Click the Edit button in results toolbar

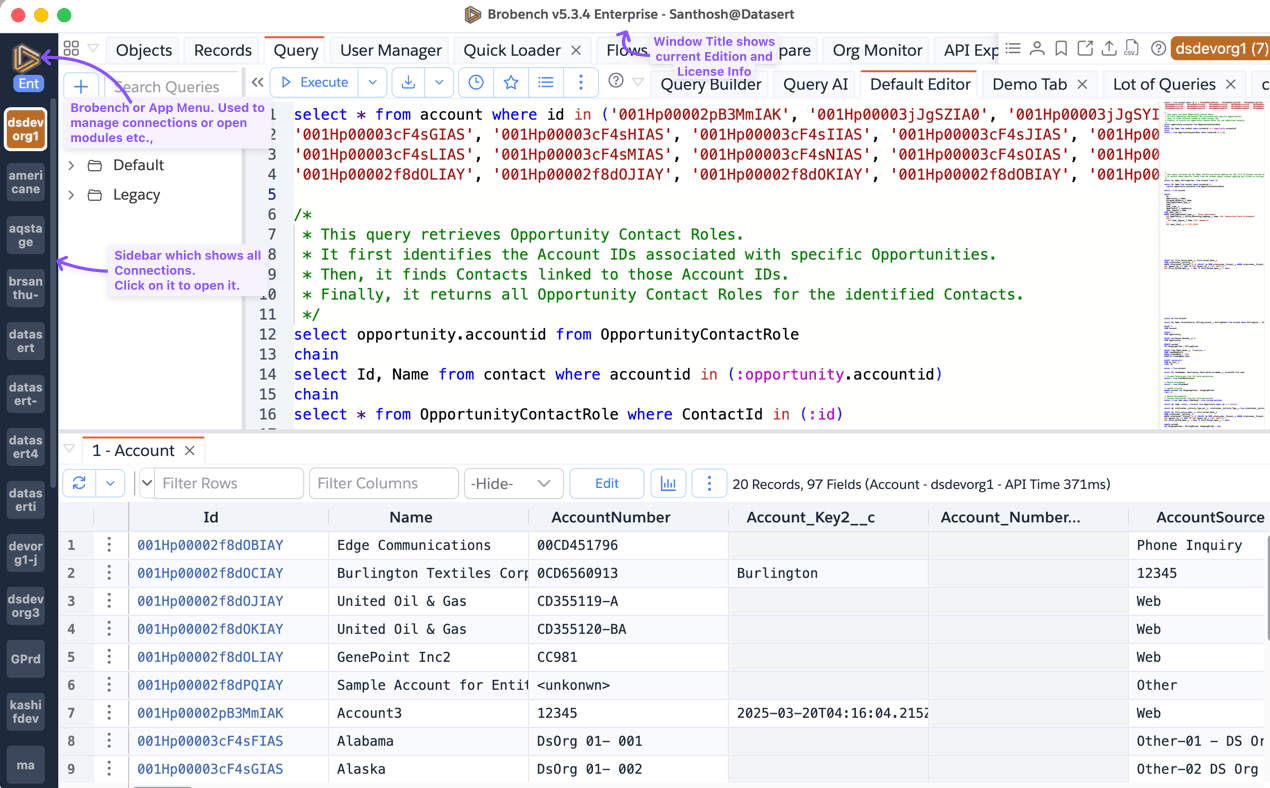tap(606, 484)
